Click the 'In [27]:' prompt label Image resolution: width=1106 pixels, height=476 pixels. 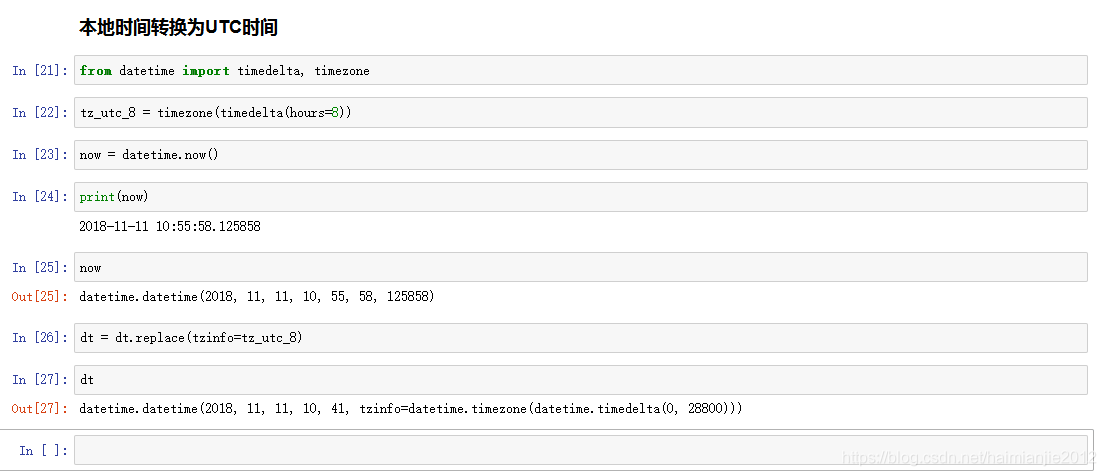40,380
